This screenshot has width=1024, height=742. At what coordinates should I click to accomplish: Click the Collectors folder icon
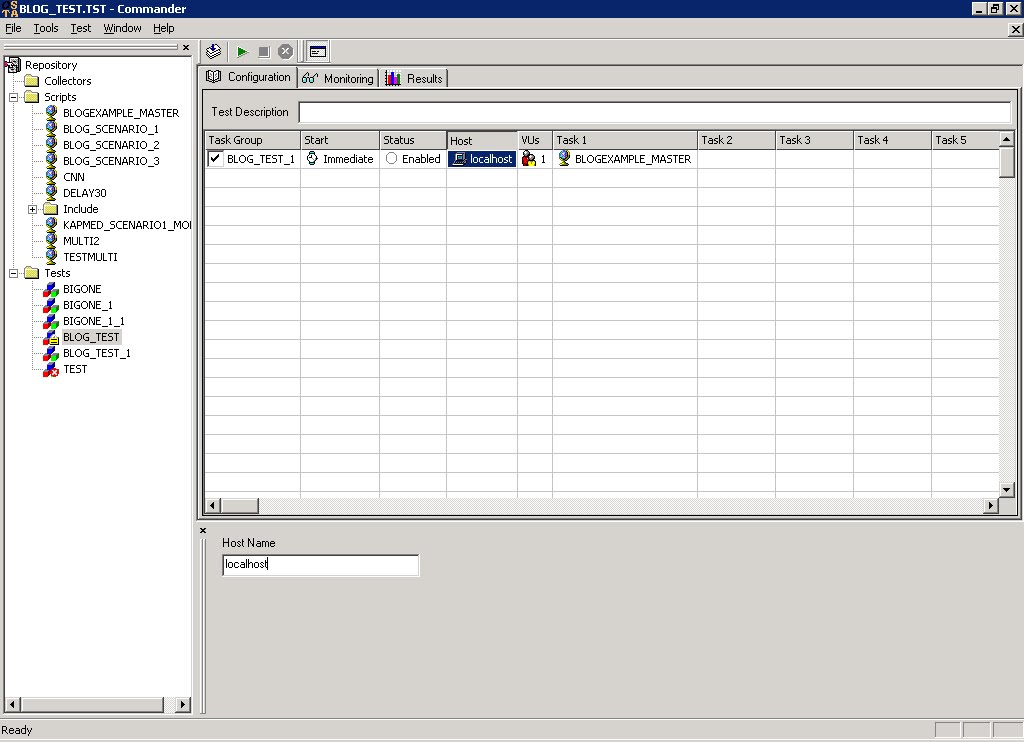click(31, 81)
